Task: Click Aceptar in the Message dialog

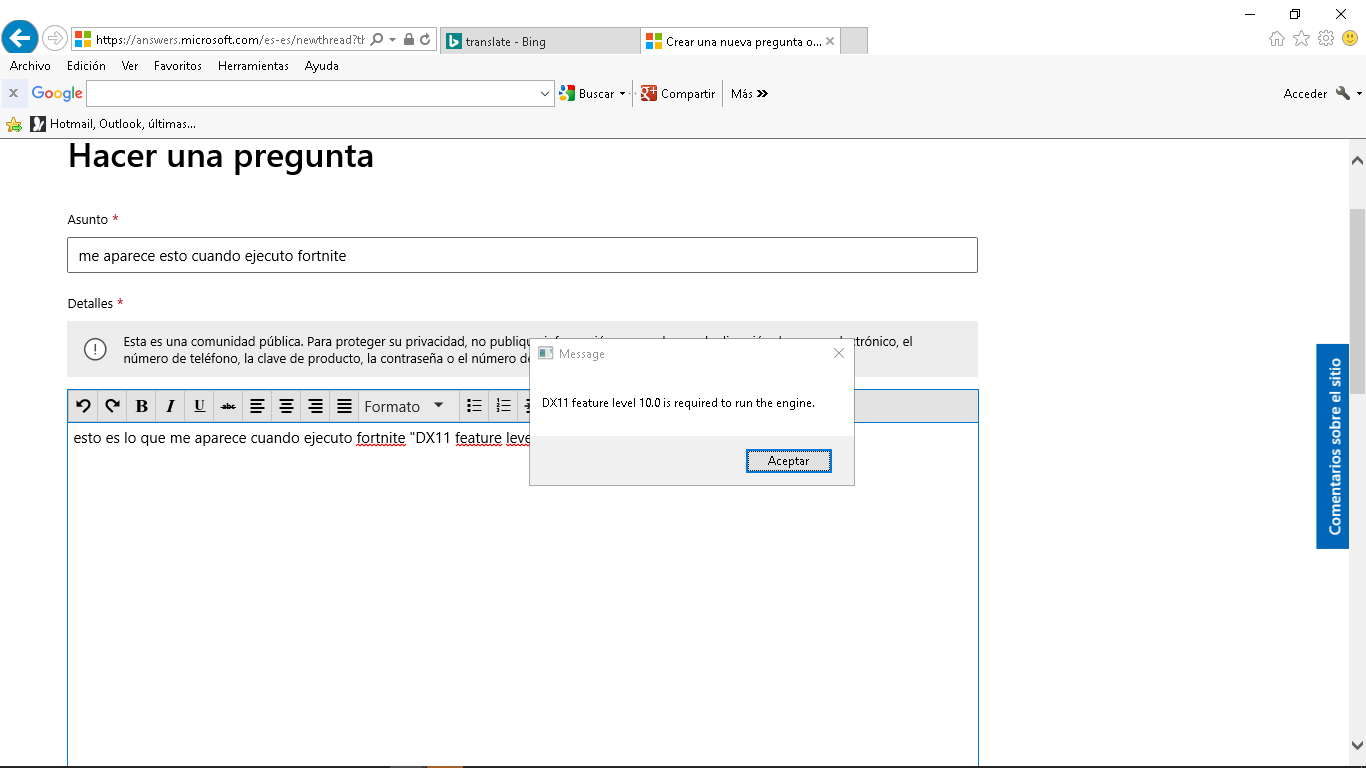Action: [x=789, y=461]
